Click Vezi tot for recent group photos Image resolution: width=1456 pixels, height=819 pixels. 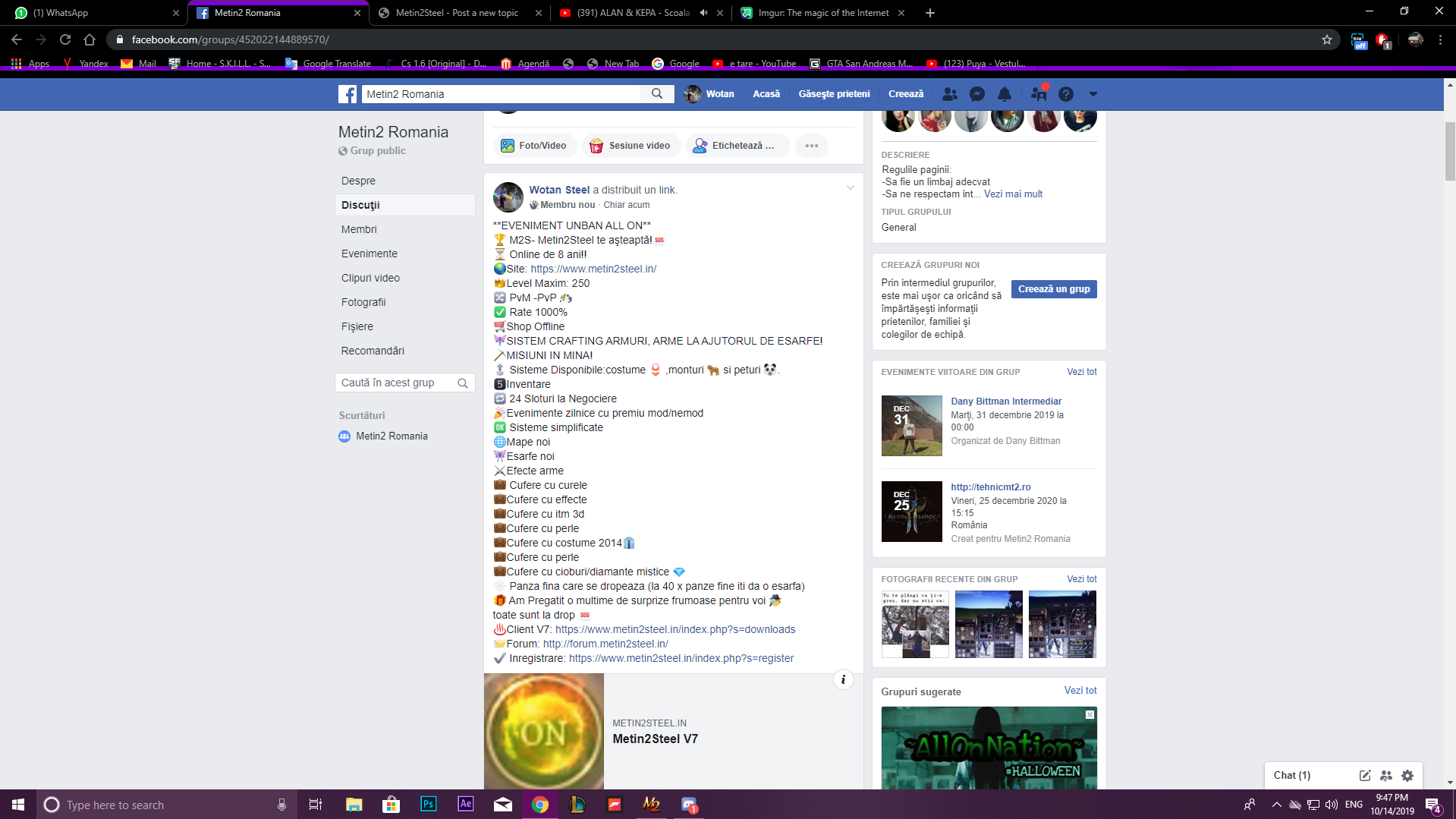[x=1081, y=579]
